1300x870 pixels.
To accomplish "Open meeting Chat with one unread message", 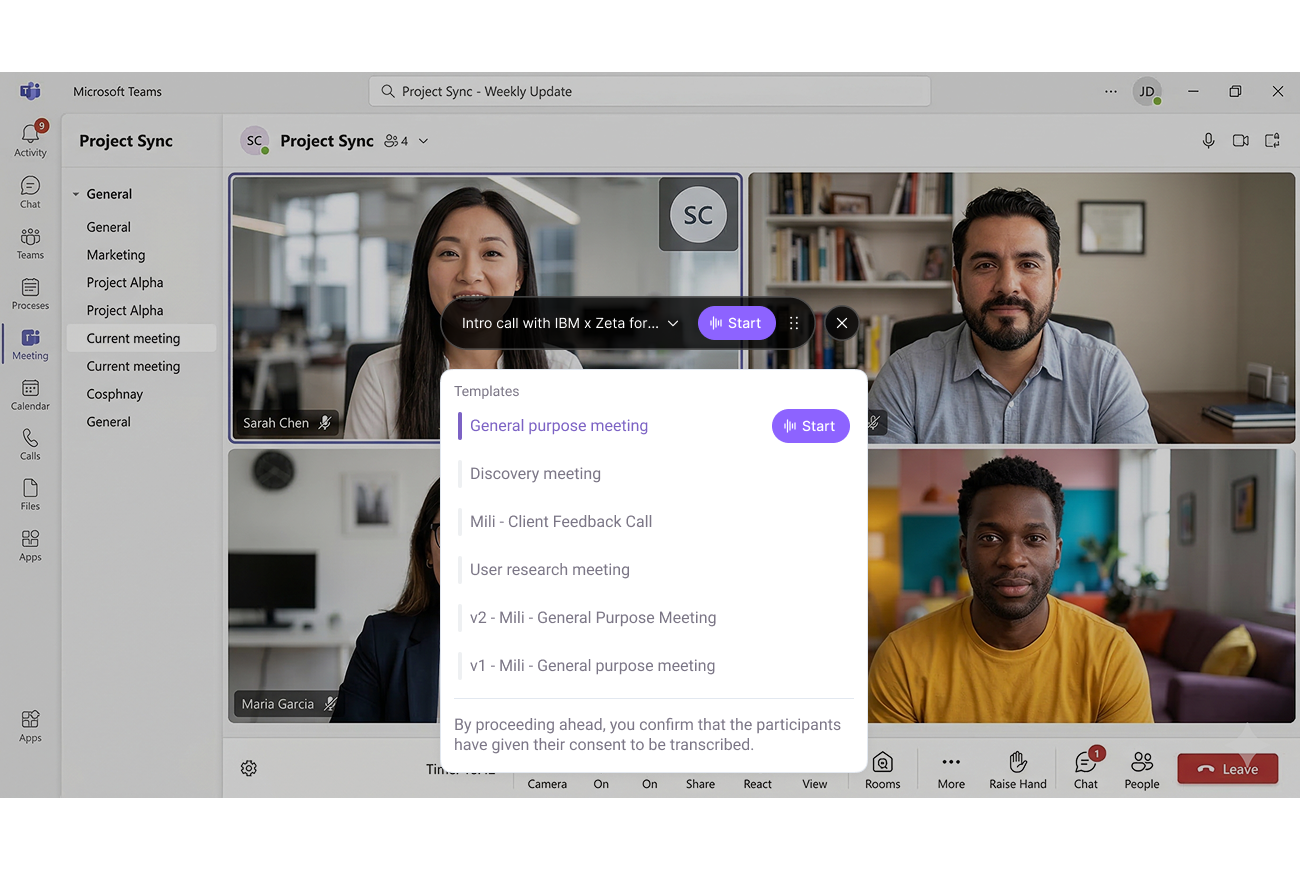I will (x=1086, y=770).
